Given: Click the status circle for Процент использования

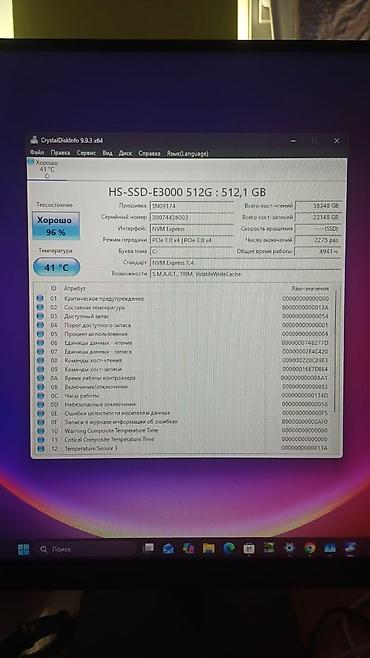Looking at the screenshot, I should pyautogui.click(x=40, y=334).
